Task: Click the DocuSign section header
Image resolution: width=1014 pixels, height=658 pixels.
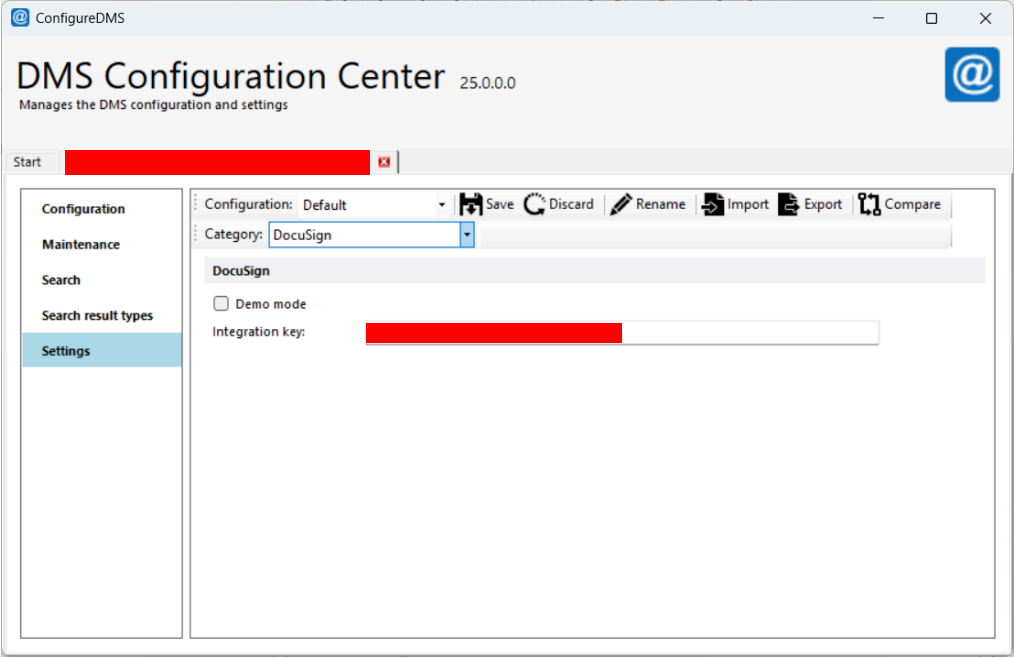Action: pyautogui.click(x=241, y=270)
